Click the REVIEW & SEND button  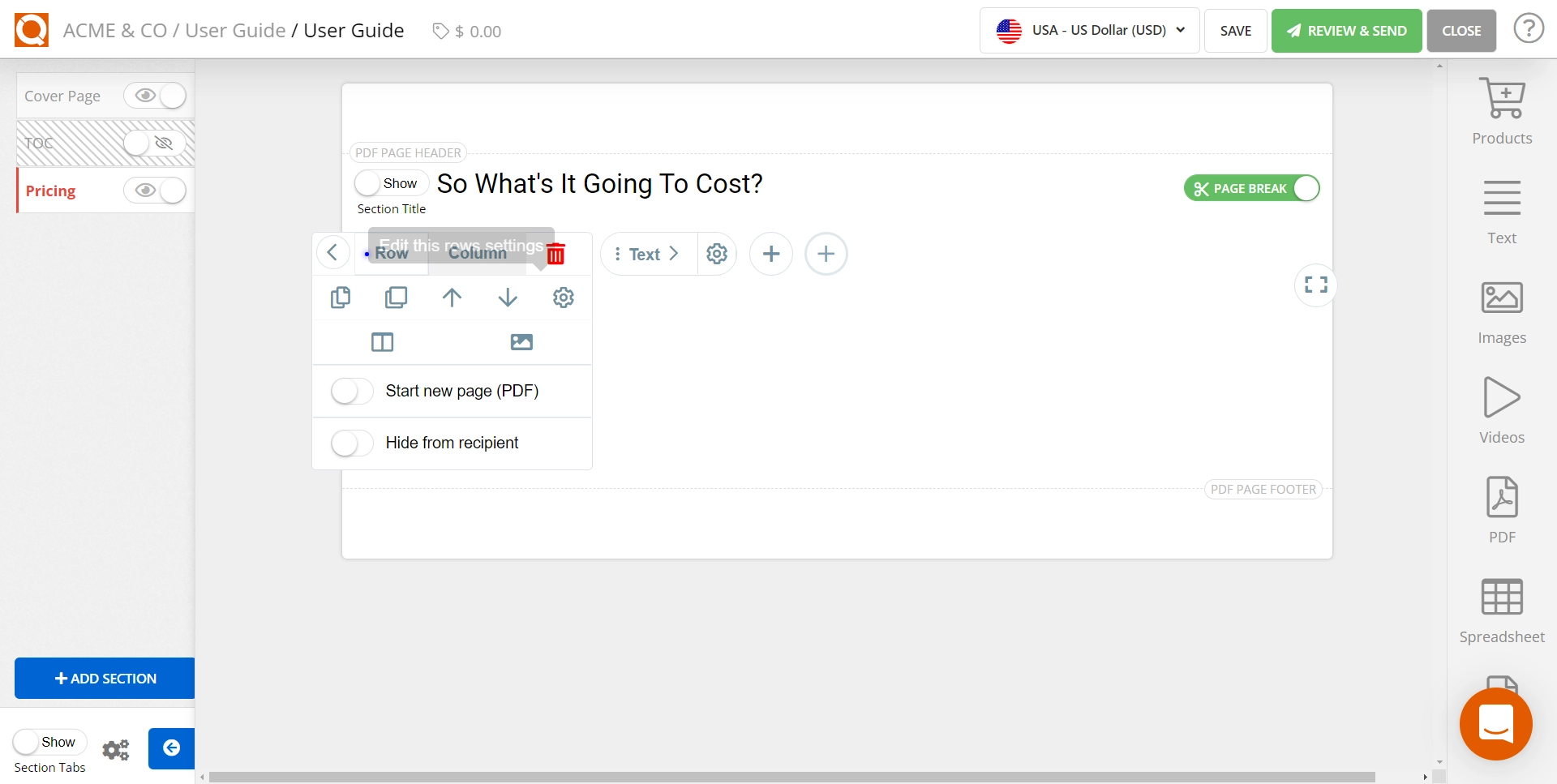[x=1346, y=31]
